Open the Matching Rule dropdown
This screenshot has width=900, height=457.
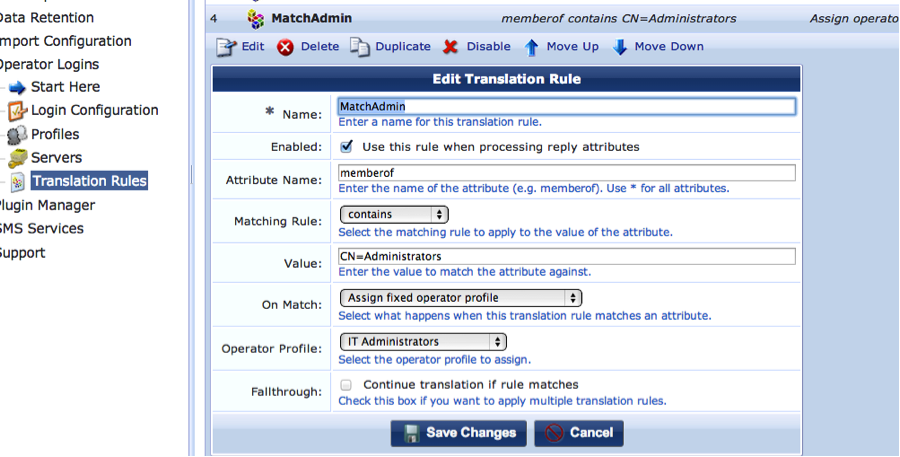pos(394,214)
